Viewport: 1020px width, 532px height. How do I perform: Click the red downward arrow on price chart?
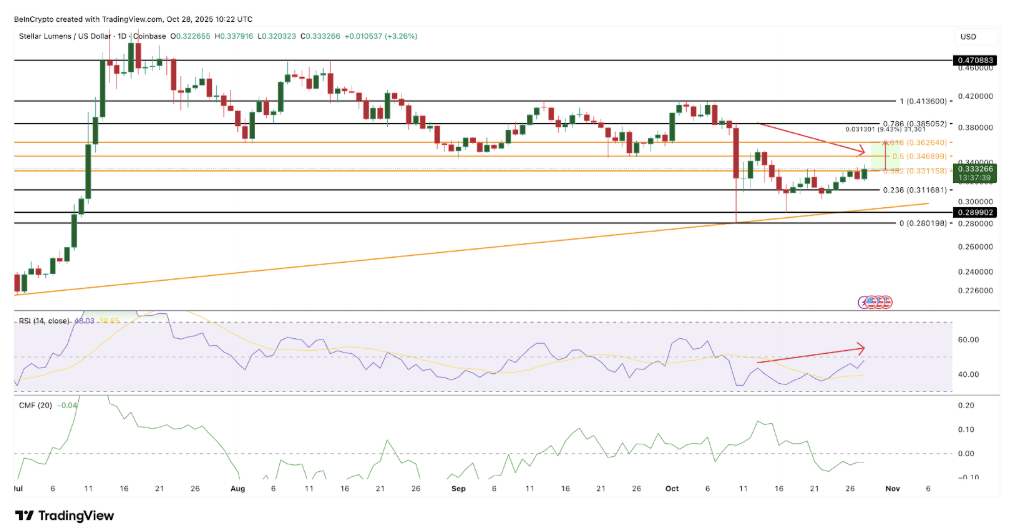pyautogui.click(x=810, y=138)
